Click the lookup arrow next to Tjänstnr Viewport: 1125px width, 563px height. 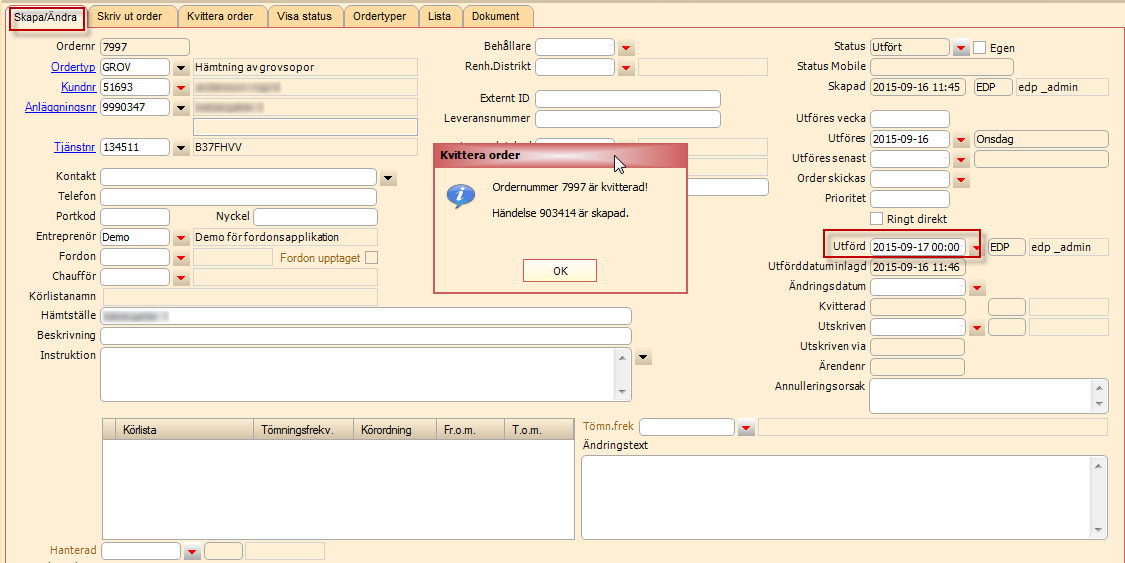click(181, 148)
